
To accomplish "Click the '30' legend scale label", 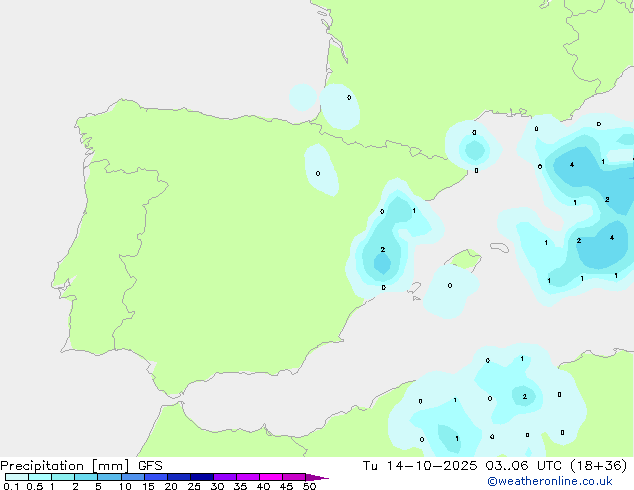I will (x=217, y=486).
